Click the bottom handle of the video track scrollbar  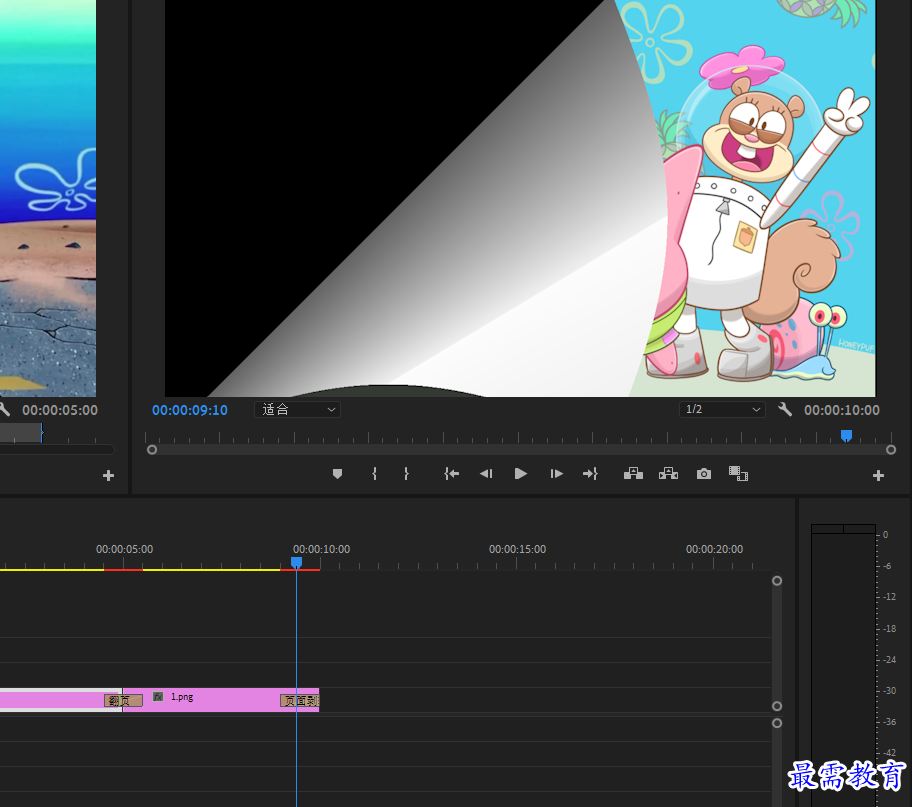pos(777,706)
